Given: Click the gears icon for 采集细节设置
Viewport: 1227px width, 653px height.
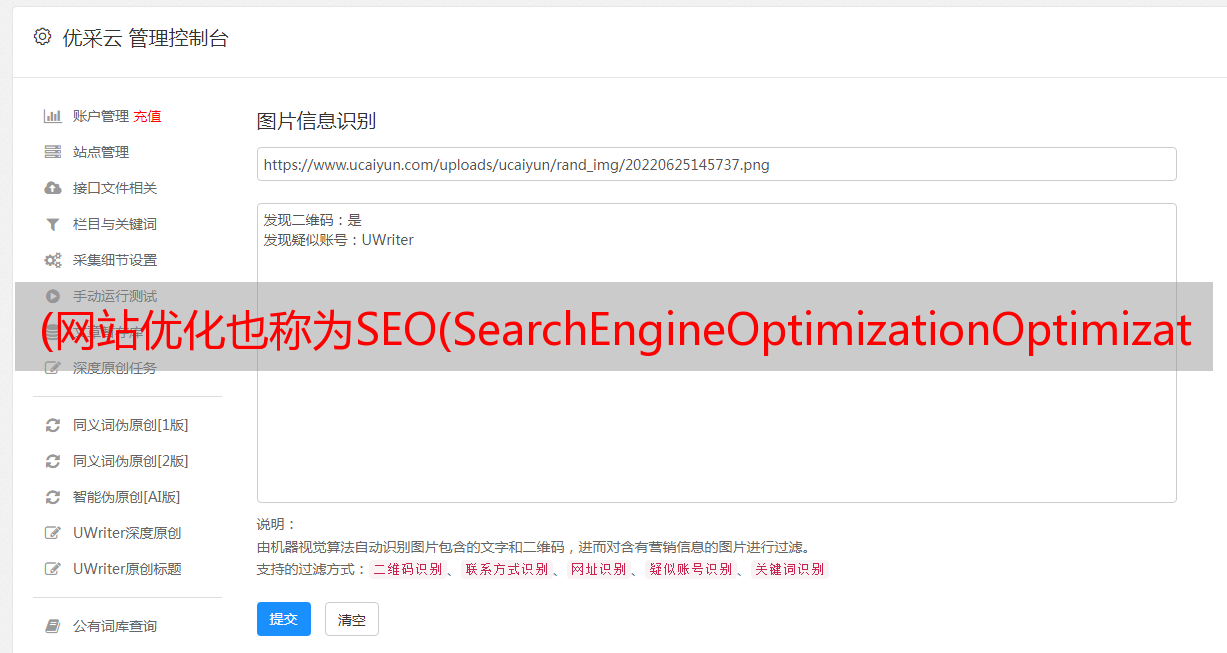Looking at the screenshot, I should click(x=53, y=260).
